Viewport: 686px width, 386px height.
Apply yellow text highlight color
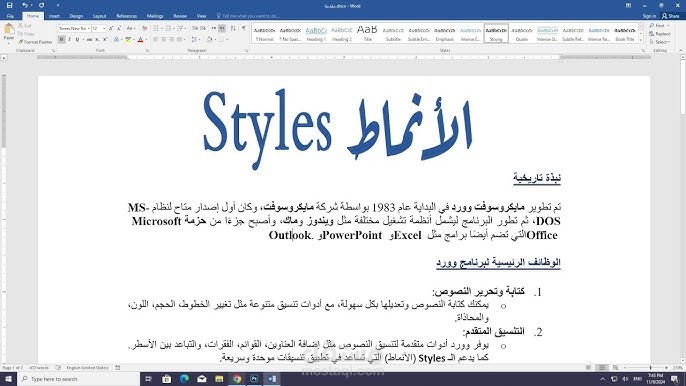pyautogui.click(x=128, y=40)
